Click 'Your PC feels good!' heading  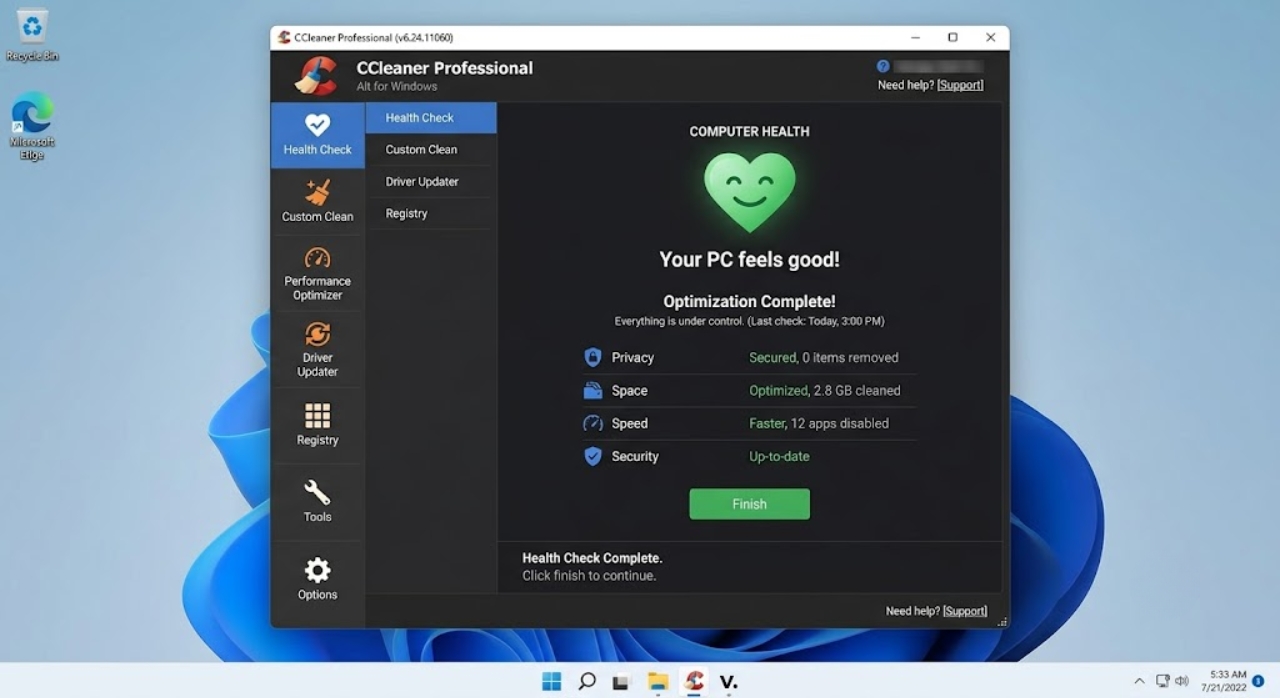pos(749,260)
